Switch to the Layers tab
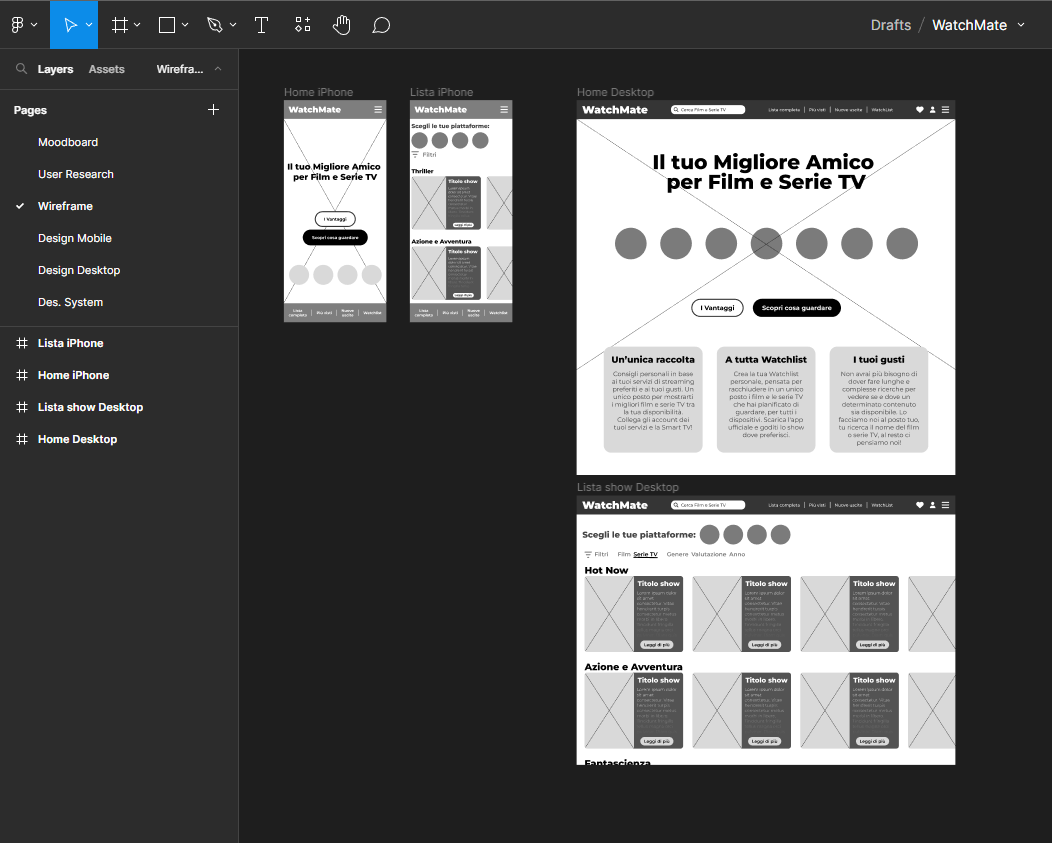The image size is (1052, 843). click(55, 69)
